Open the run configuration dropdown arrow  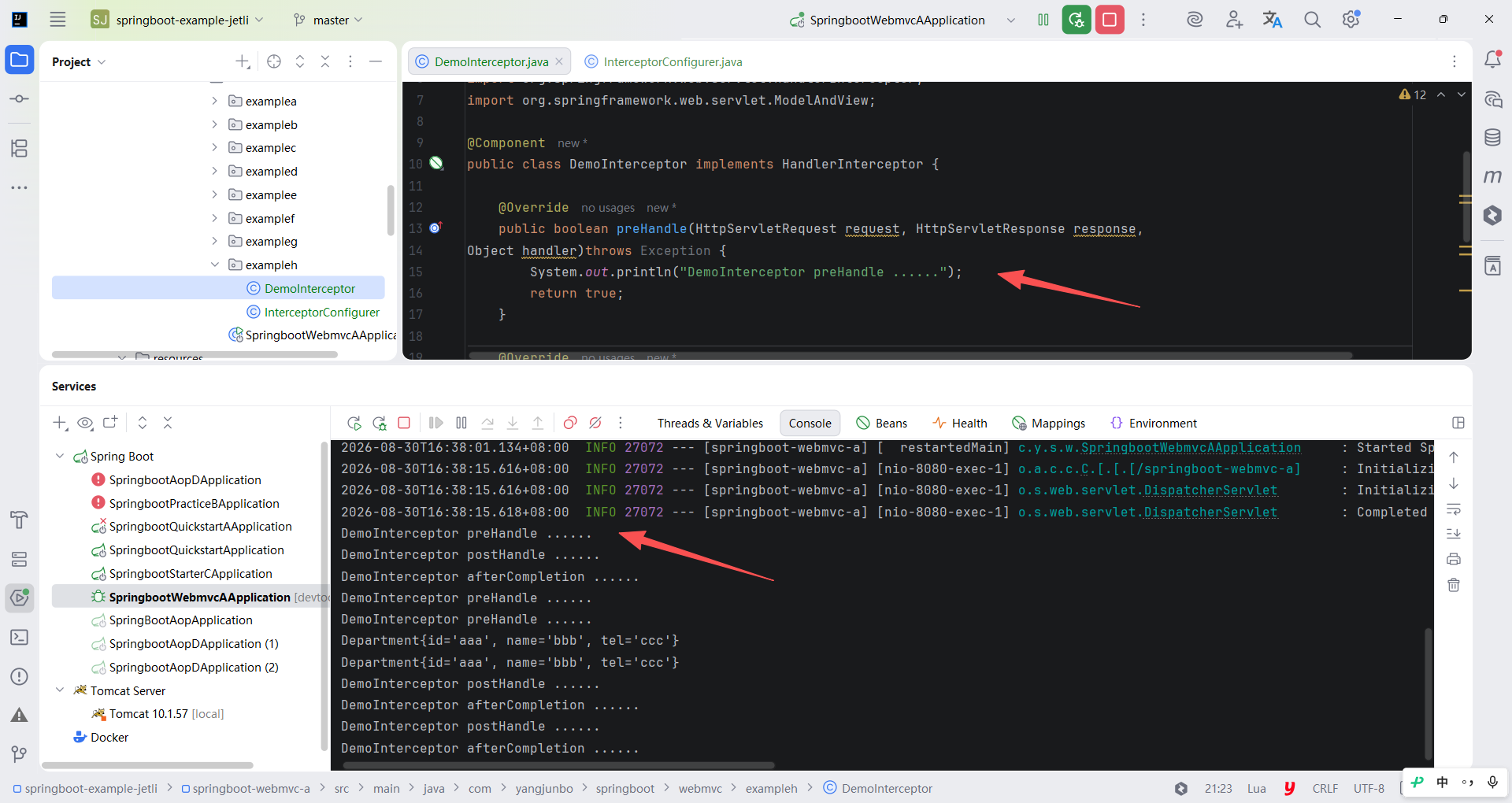tap(1010, 20)
